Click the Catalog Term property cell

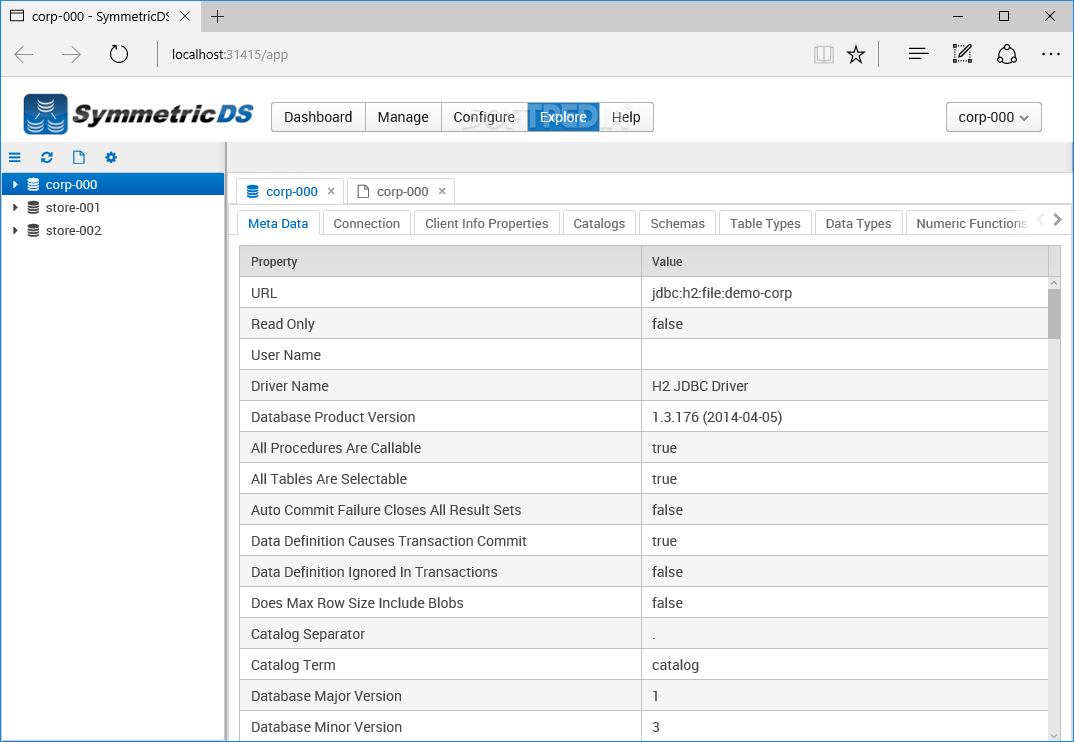point(440,665)
